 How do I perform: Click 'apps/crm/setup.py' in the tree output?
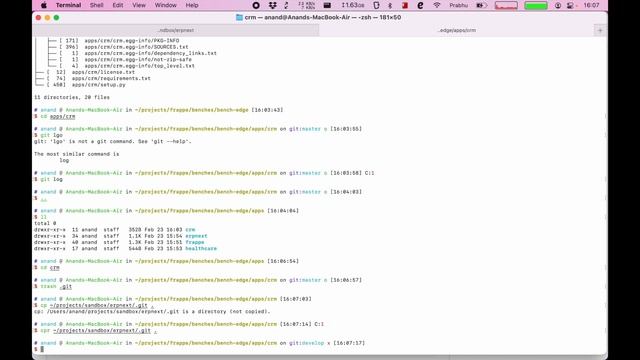pos(99,84)
